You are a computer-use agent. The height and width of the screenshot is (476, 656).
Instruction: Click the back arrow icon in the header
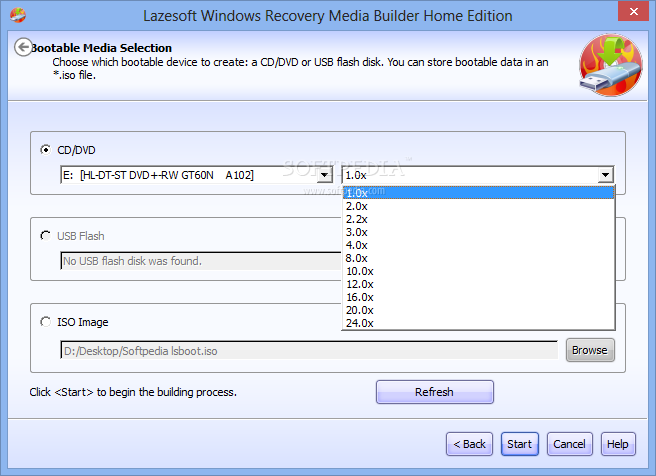(x=23, y=47)
